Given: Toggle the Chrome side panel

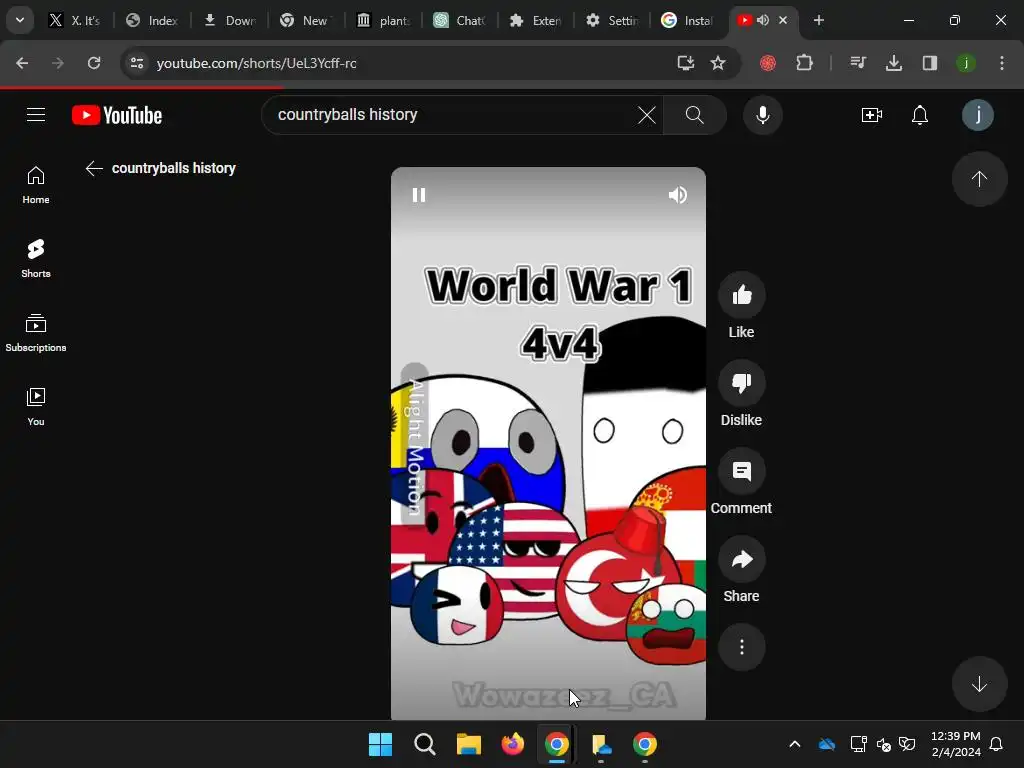Looking at the screenshot, I should point(930,63).
